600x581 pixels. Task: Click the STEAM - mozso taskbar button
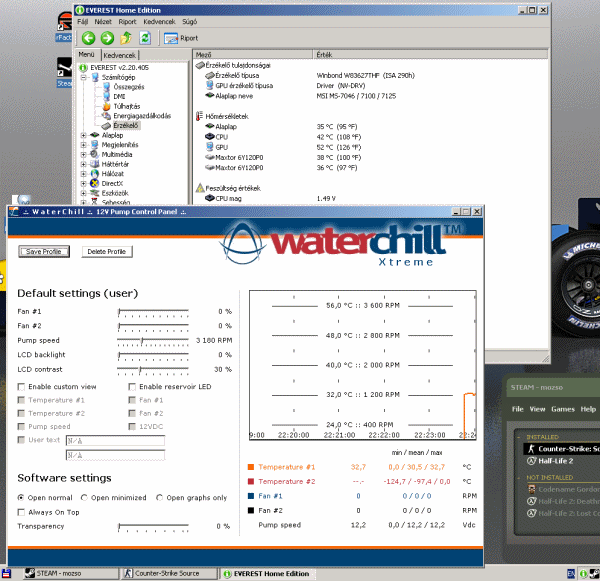69,573
